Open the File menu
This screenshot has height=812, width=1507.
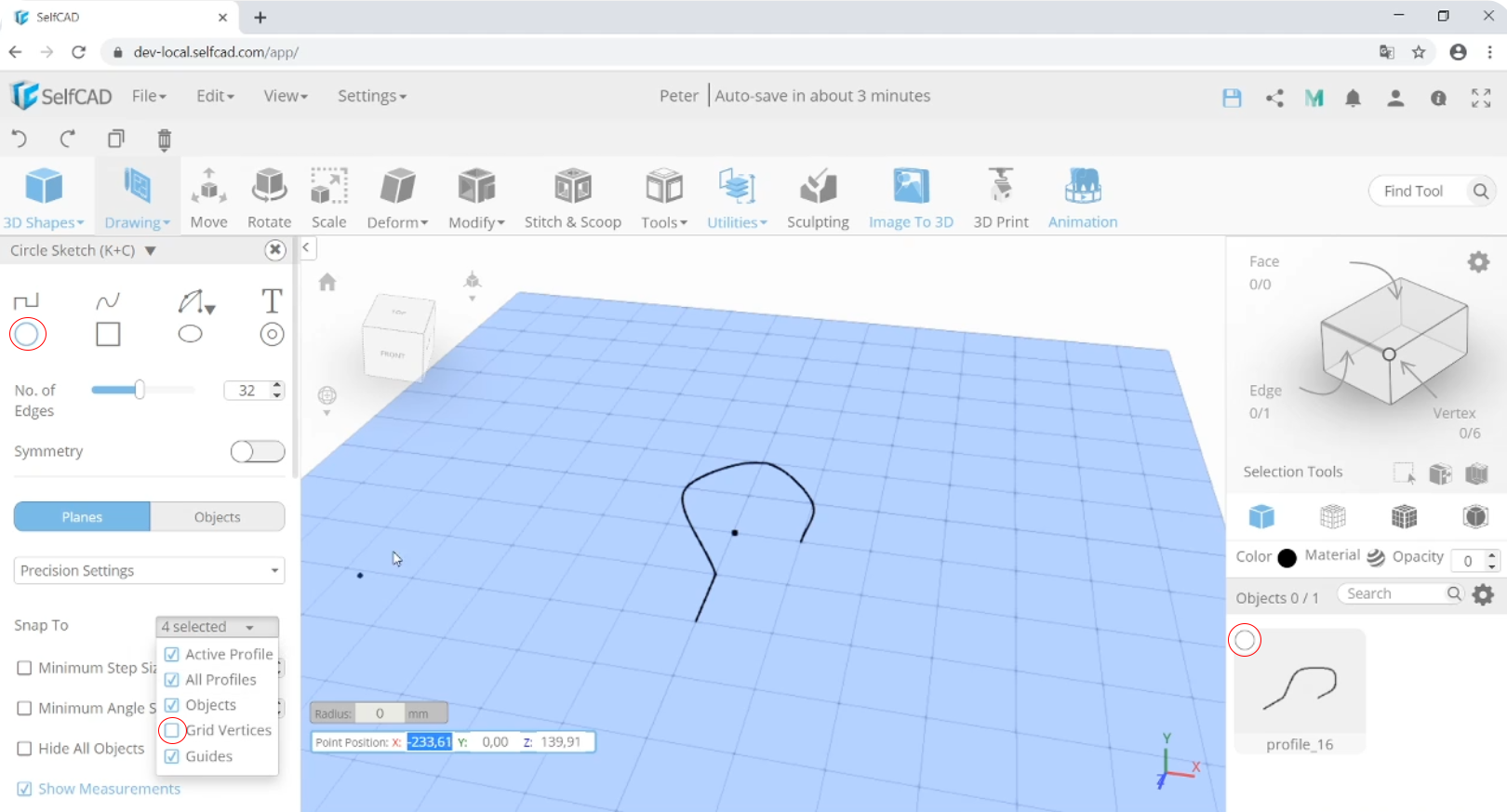pyautogui.click(x=149, y=96)
